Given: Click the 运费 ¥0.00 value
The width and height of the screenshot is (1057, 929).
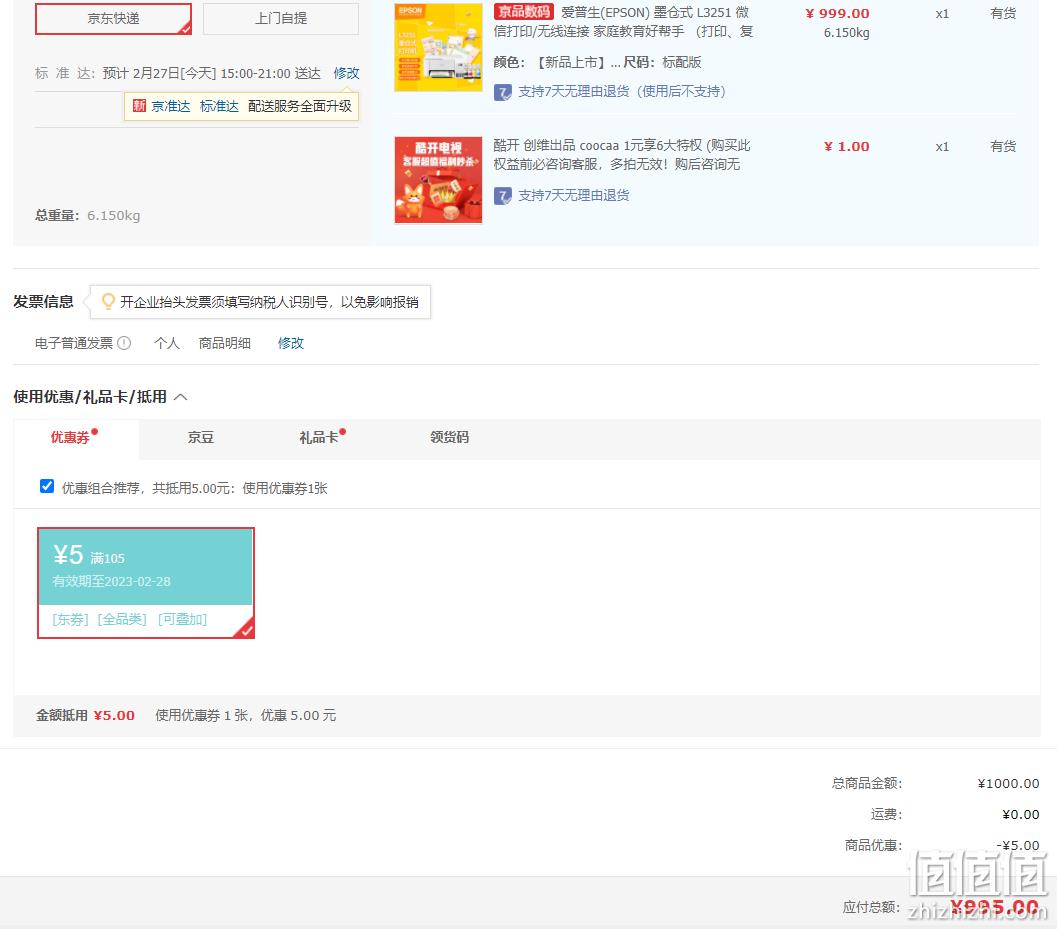Looking at the screenshot, I should click(1021, 814).
